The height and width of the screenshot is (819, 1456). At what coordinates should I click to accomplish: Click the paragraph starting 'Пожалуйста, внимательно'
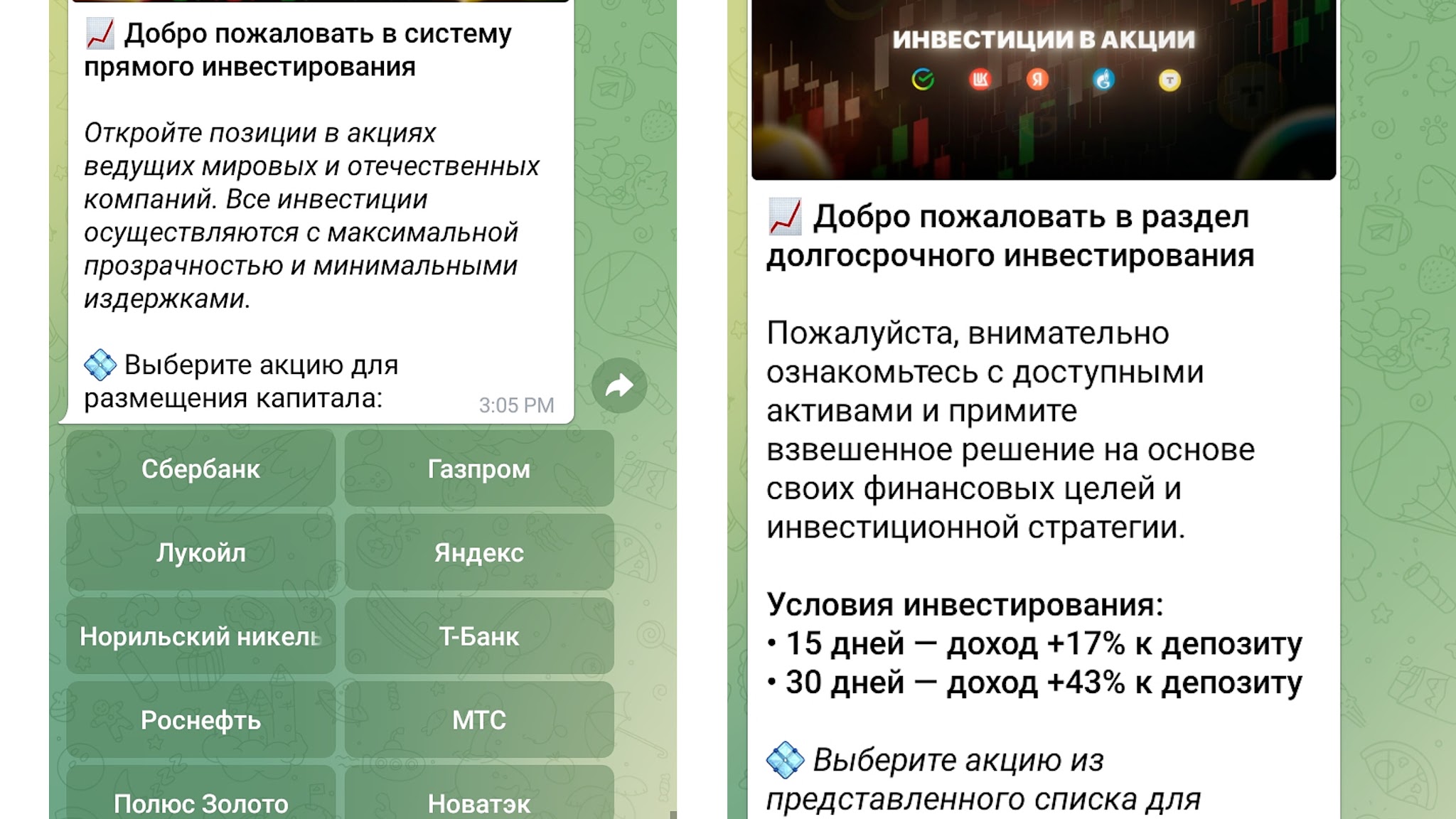(x=1011, y=430)
